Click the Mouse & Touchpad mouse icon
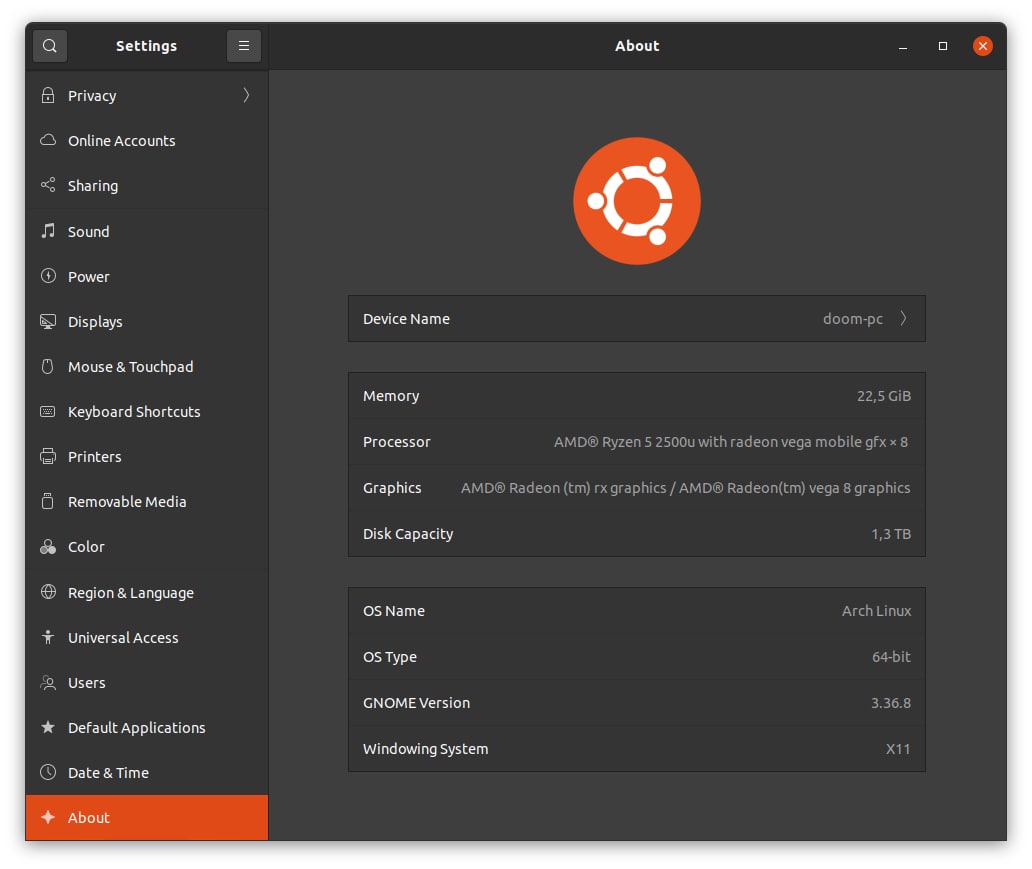The height and width of the screenshot is (869, 1032). pos(48,366)
